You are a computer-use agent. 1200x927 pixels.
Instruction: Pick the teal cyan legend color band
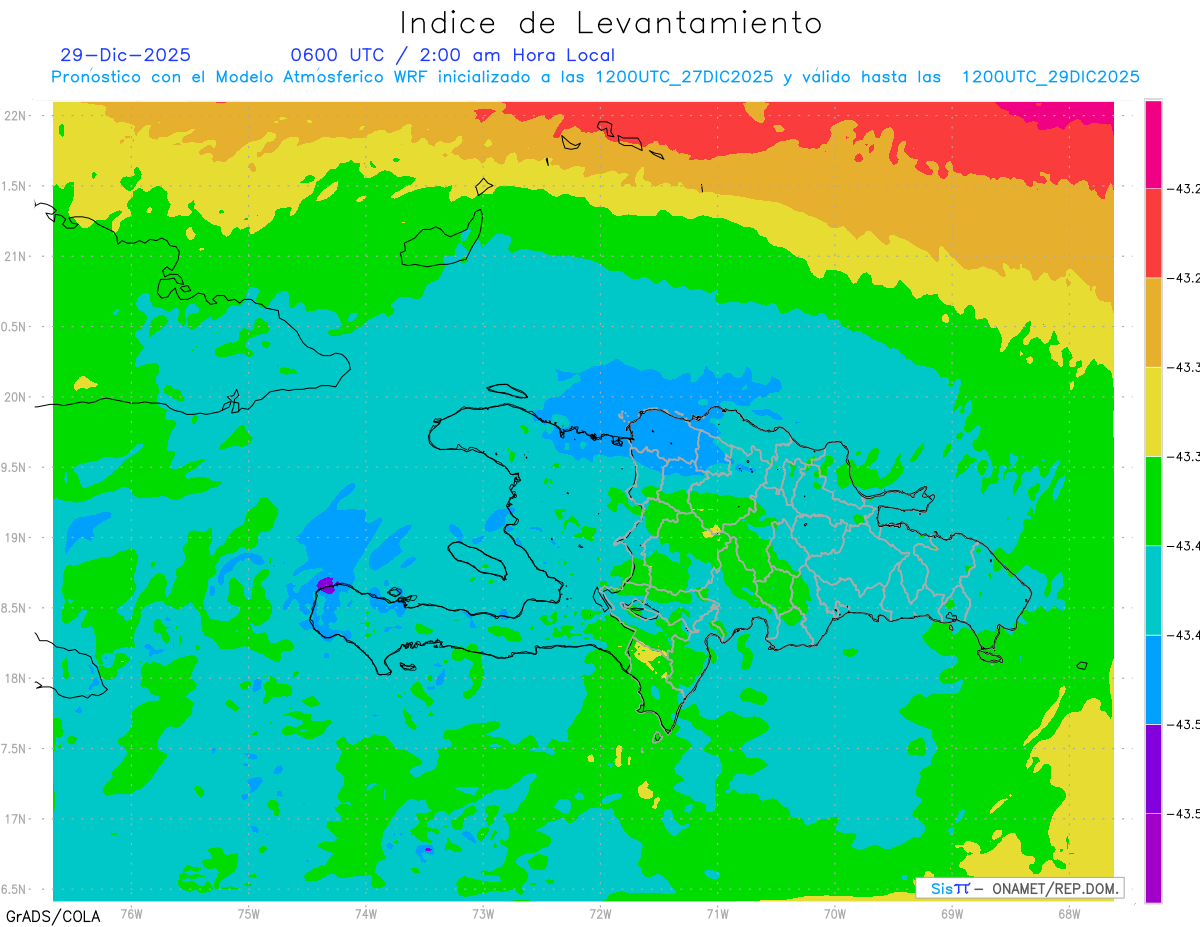[x=1153, y=589]
